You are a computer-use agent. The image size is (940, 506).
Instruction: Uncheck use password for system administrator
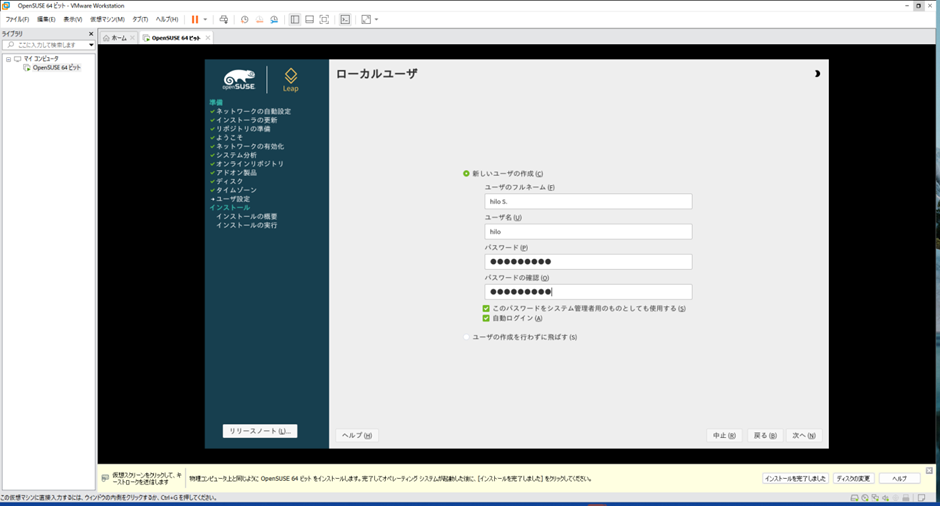pos(487,309)
